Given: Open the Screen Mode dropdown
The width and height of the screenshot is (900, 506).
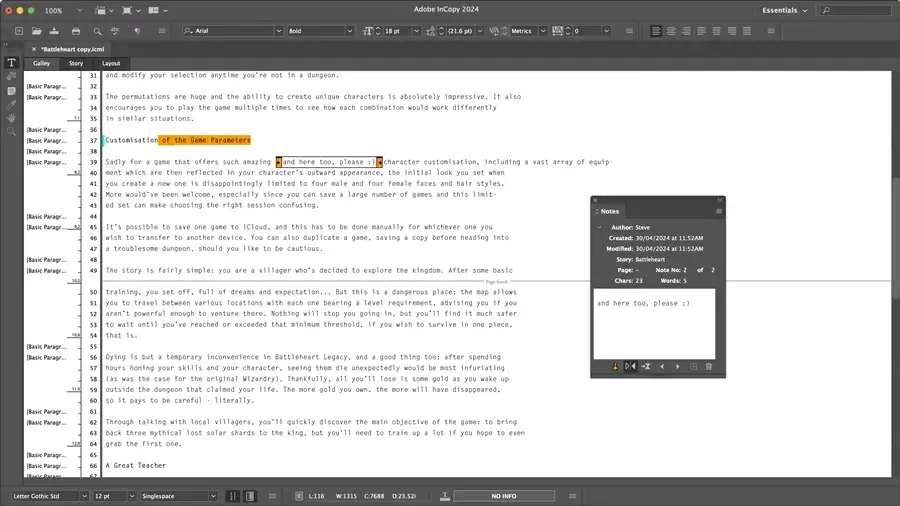Looking at the screenshot, I should pos(131,10).
